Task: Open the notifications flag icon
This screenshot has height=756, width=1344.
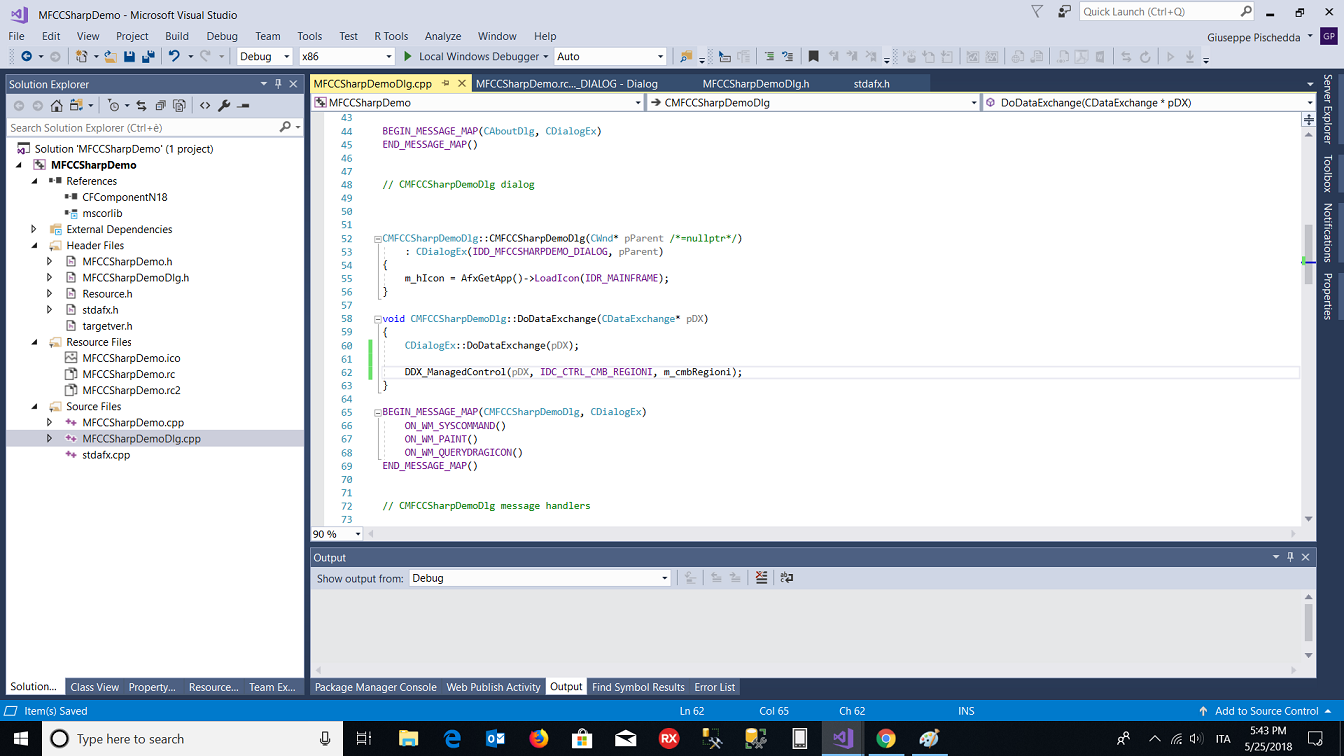Action: [1036, 12]
